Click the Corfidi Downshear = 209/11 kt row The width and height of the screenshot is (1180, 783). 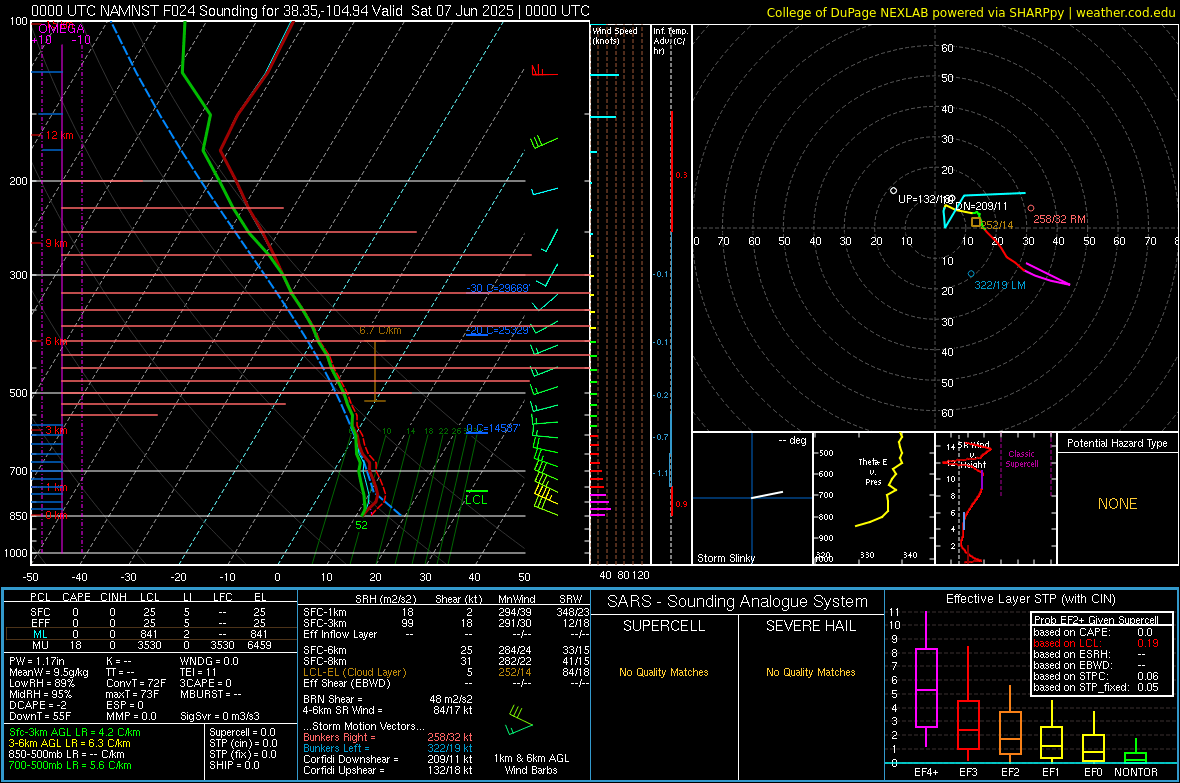point(388,759)
